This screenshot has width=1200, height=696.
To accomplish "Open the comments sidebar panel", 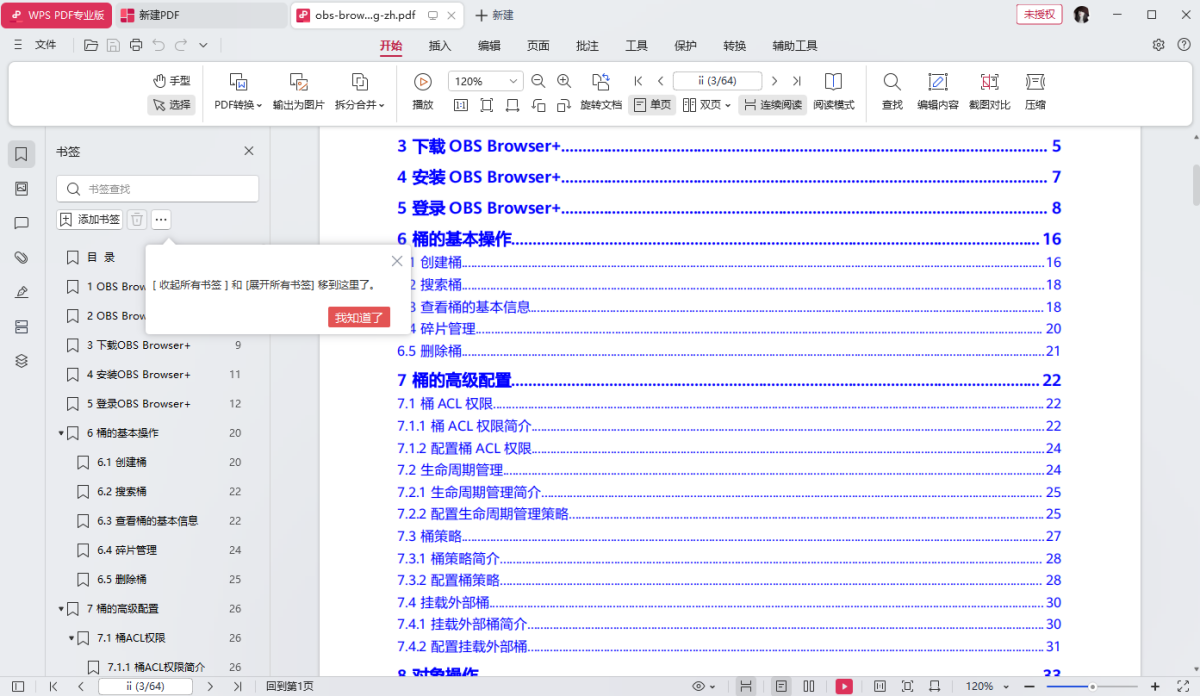I will pyautogui.click(x=22, y=223).
